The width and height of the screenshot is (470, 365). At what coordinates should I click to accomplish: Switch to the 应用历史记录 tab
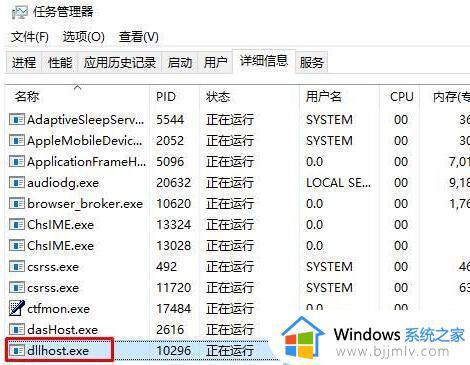click(120, 62)
